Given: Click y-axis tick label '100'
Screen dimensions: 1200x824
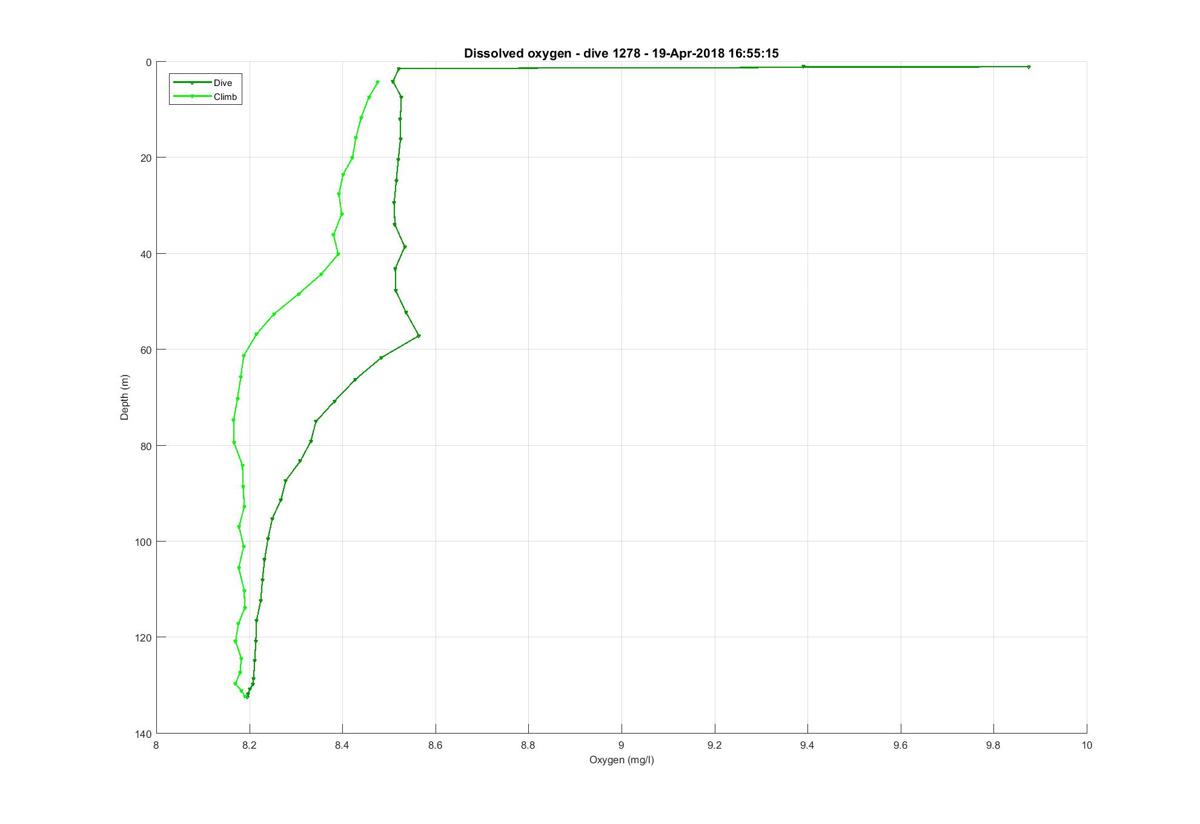Looking at the screenshot, I should pos(143,542).
